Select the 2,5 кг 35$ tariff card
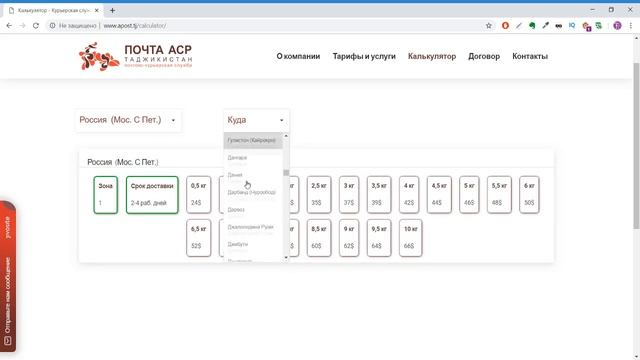Screen dimensions: 640x360 click(319, 195)
